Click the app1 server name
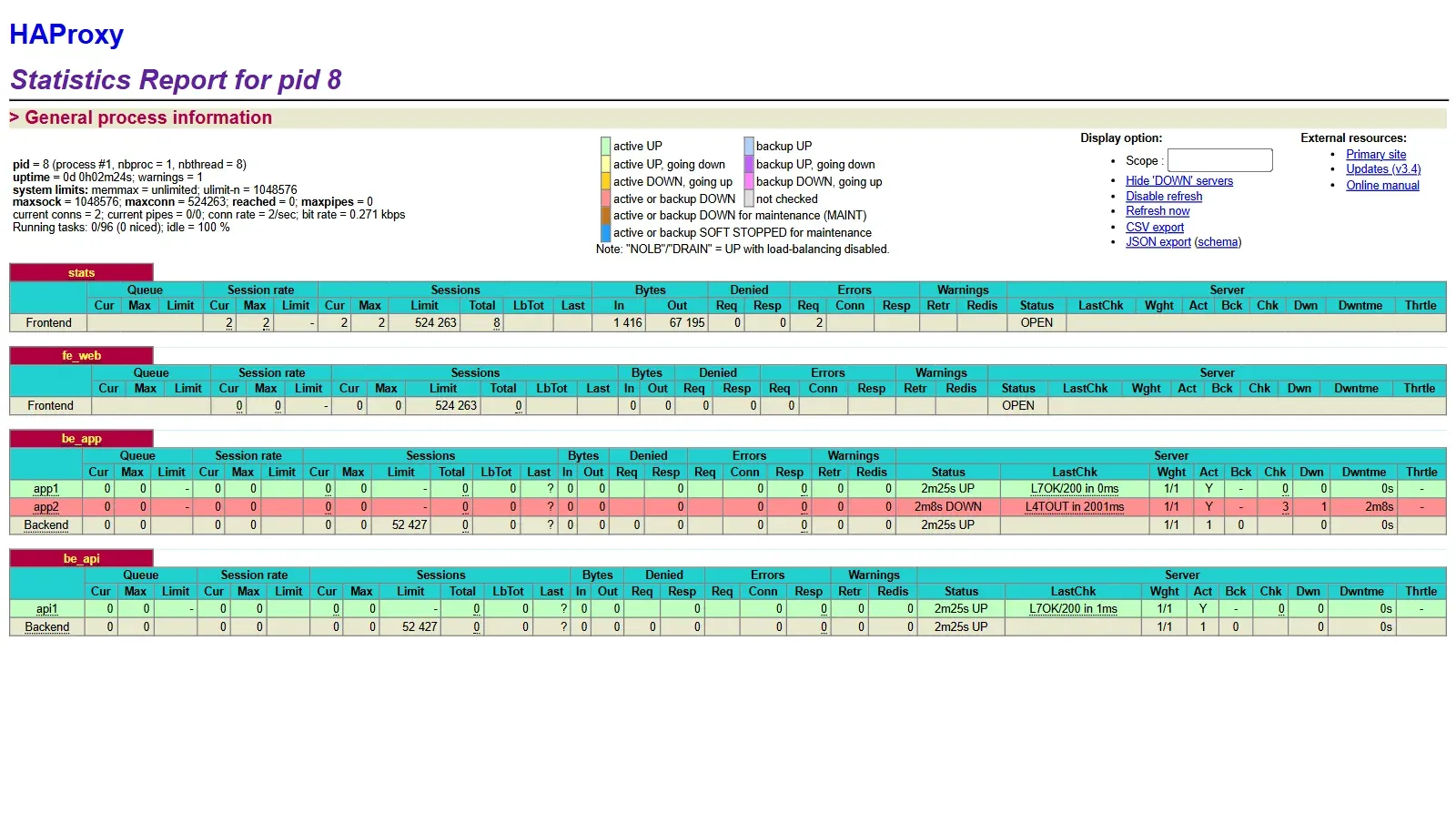1456x814 pixels. 45,489
